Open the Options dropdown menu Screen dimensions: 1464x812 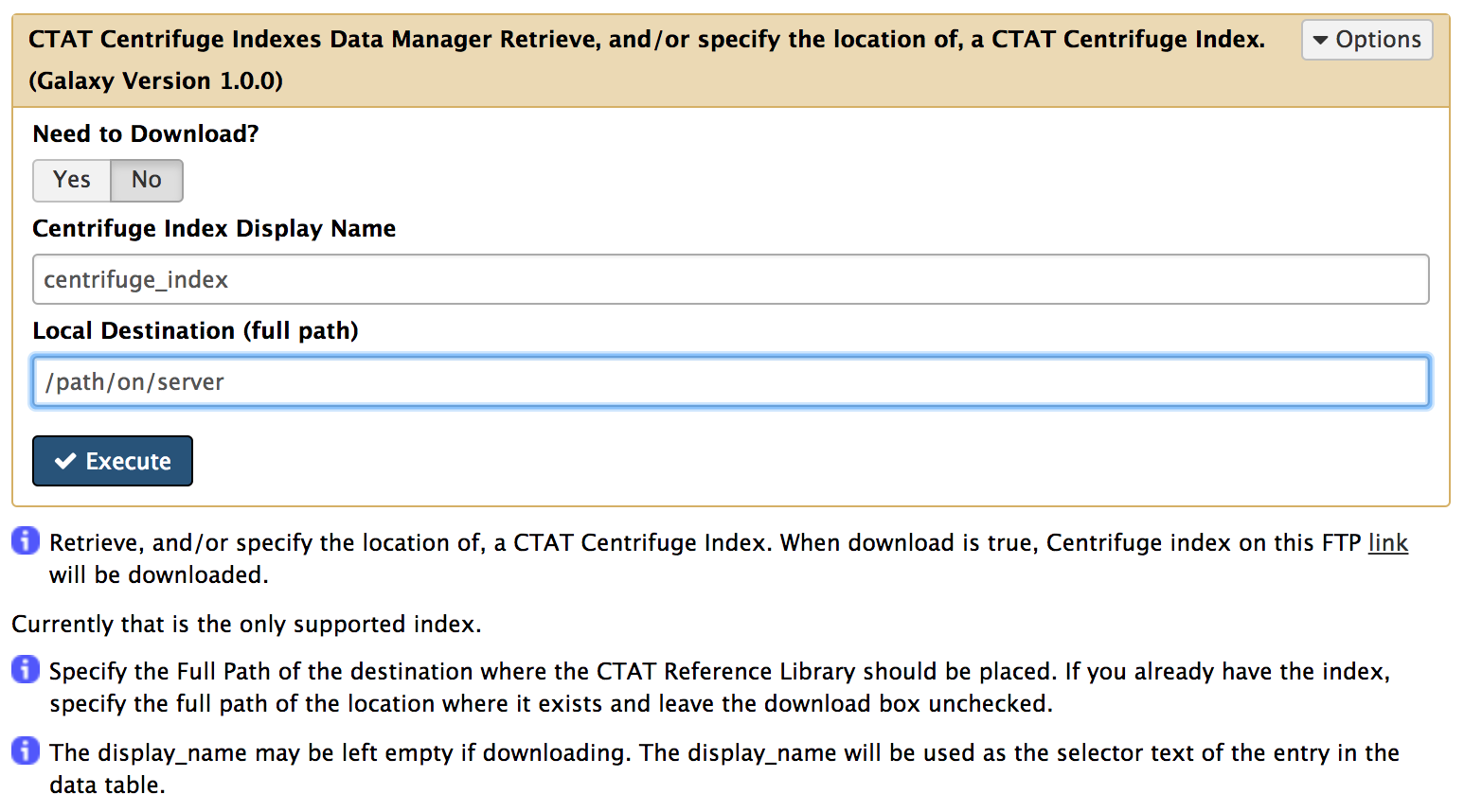[x=1366, y=40]
